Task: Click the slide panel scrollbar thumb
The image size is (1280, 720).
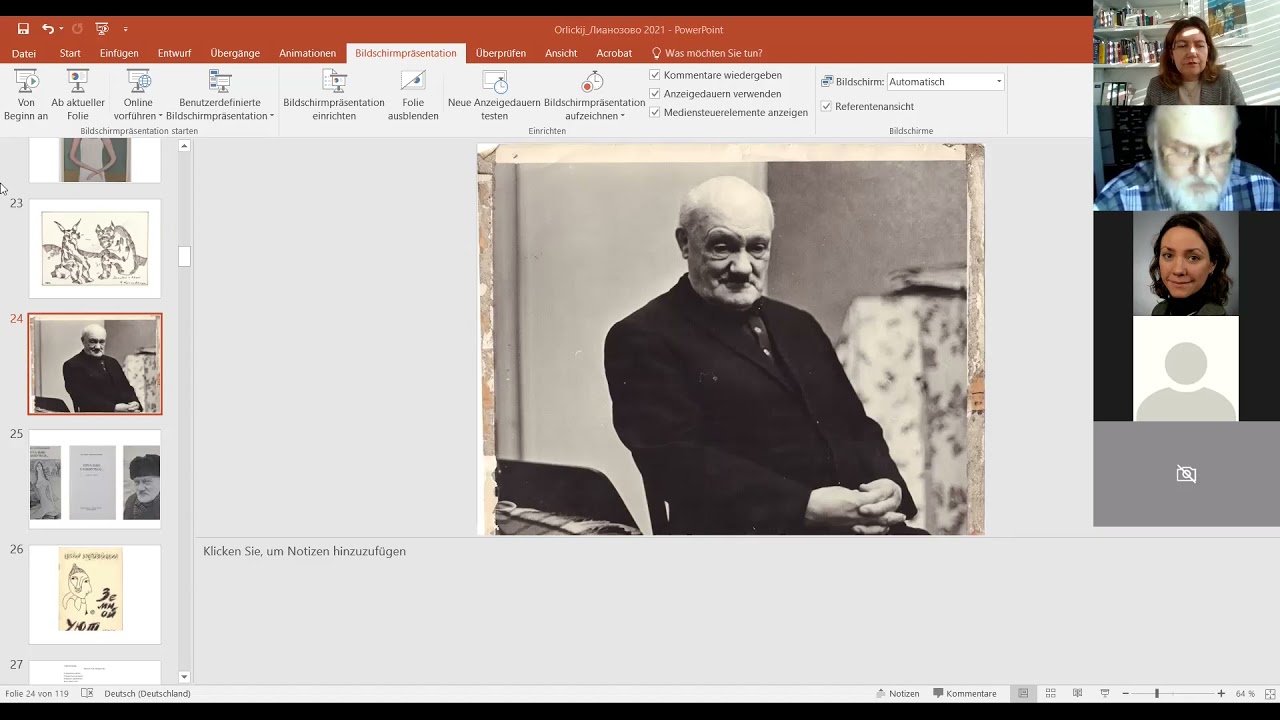Action: [x=184, y=257]
